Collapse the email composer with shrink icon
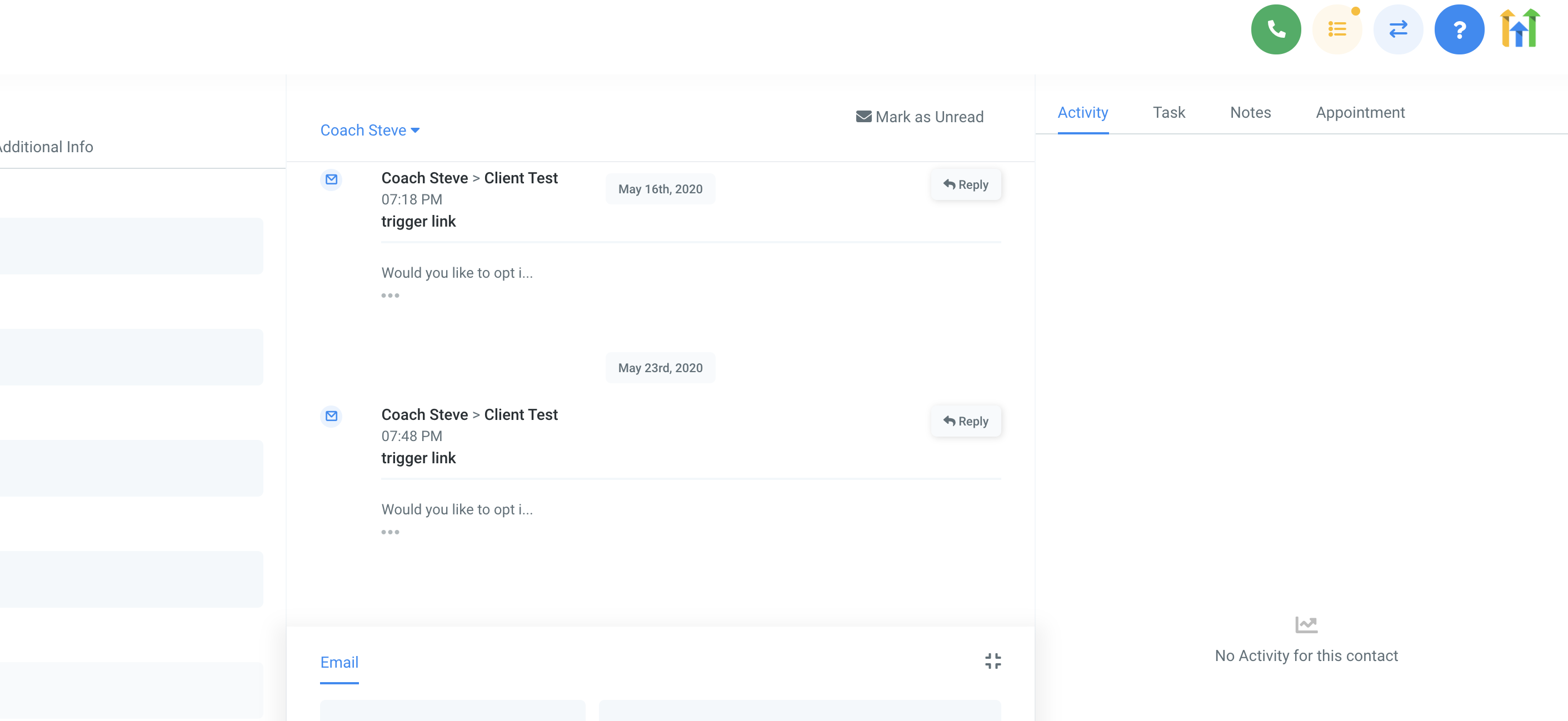The height and width of the screenshot is (721, 1568). coord(992,662)
